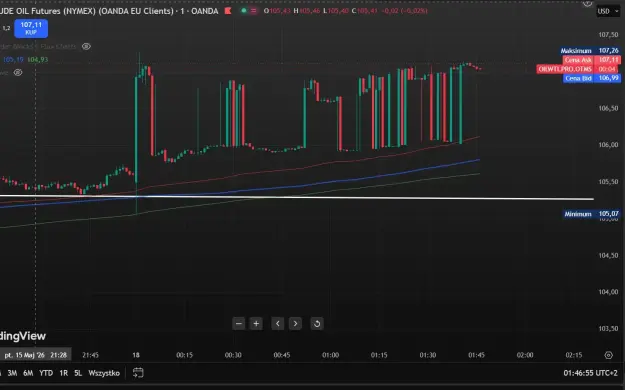Click the Cena Ask 107,11 price label

(592, 60)
